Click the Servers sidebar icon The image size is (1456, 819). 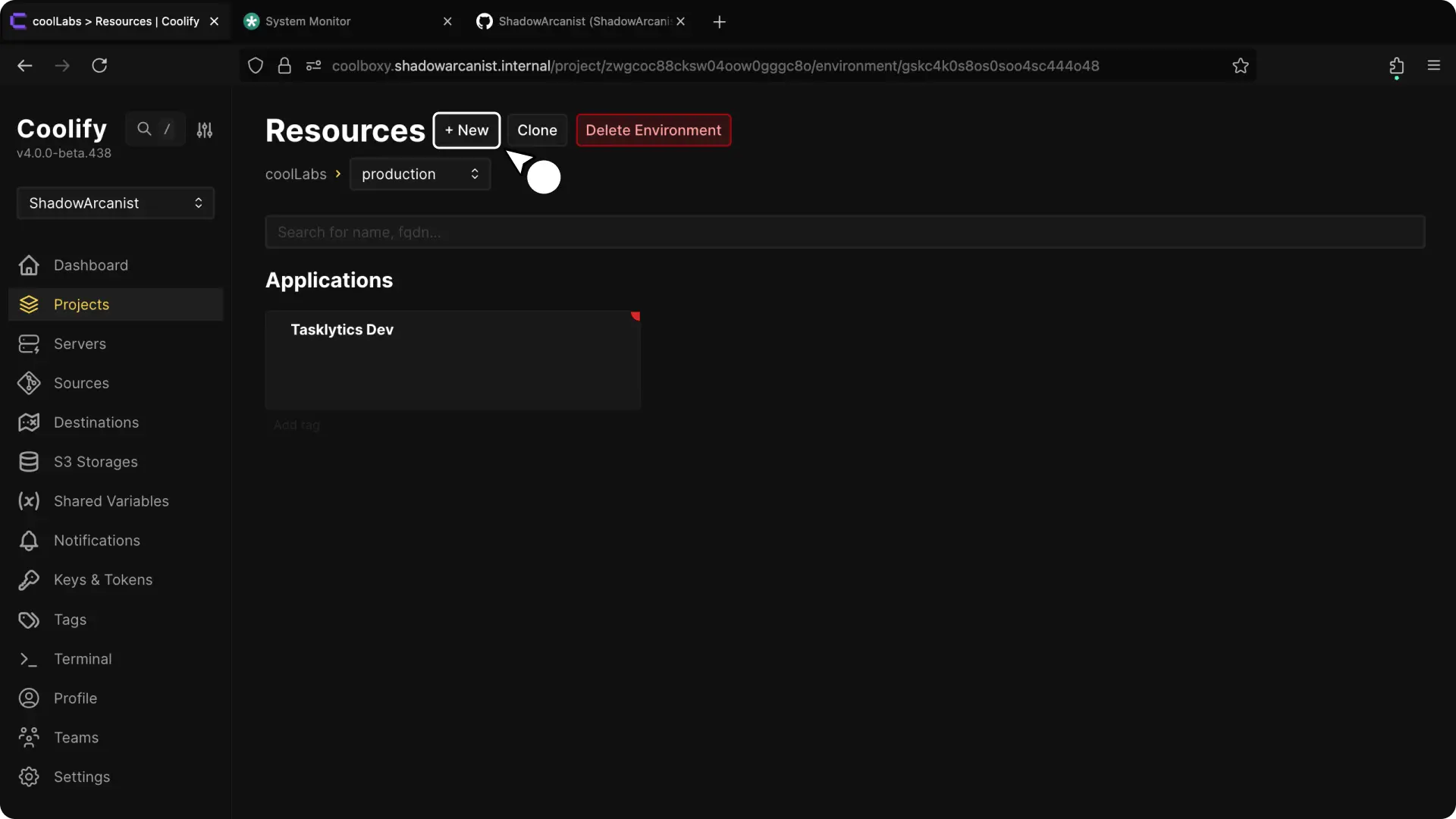(x=29, y=344)
